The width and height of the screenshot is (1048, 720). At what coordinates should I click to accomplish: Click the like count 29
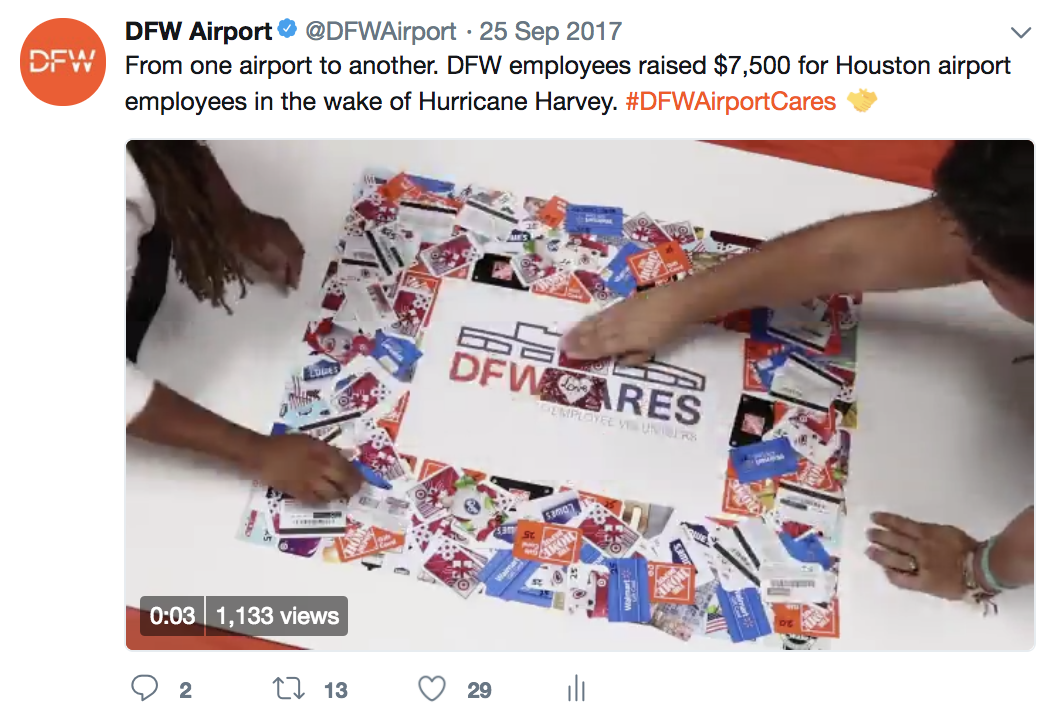pyautogui.click(x=479, y=690)
